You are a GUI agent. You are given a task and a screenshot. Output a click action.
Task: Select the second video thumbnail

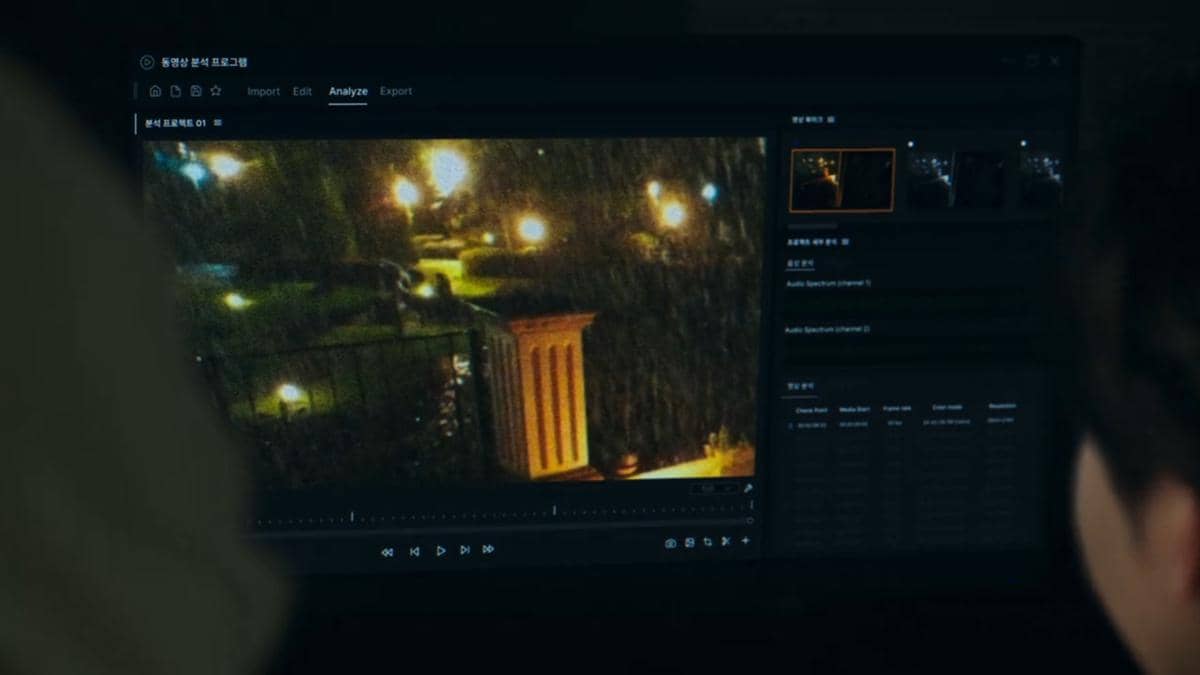click(x=956, y=180)
